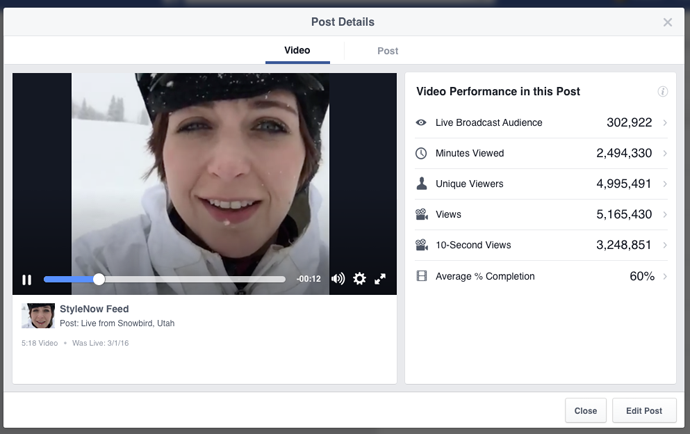Expand Unique Viewers details chevron

(665, 184)
